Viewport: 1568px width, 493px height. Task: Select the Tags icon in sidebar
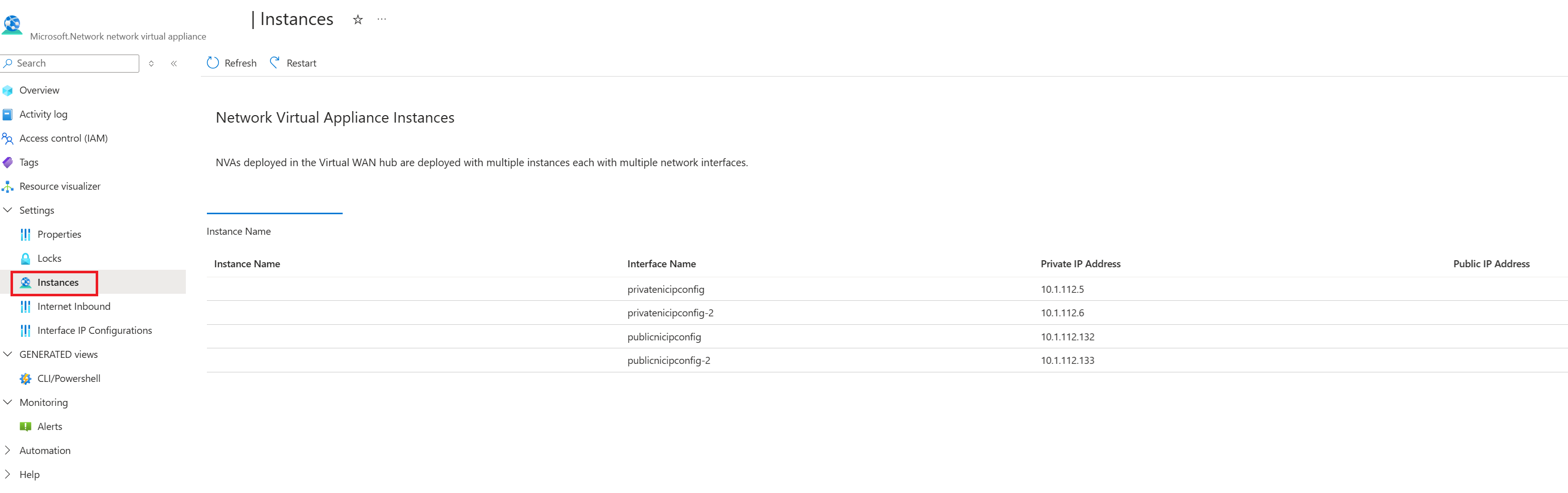click(8, 162)
